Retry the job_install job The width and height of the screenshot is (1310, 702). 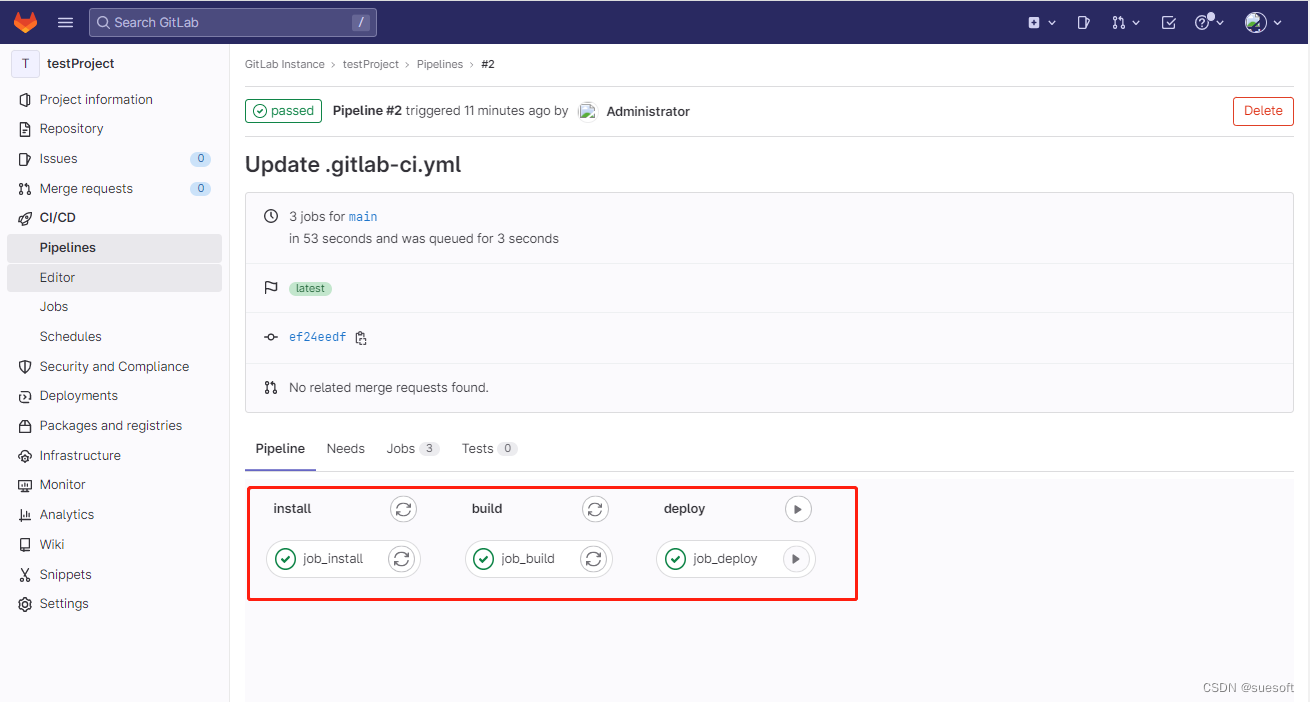coord(402,559)
